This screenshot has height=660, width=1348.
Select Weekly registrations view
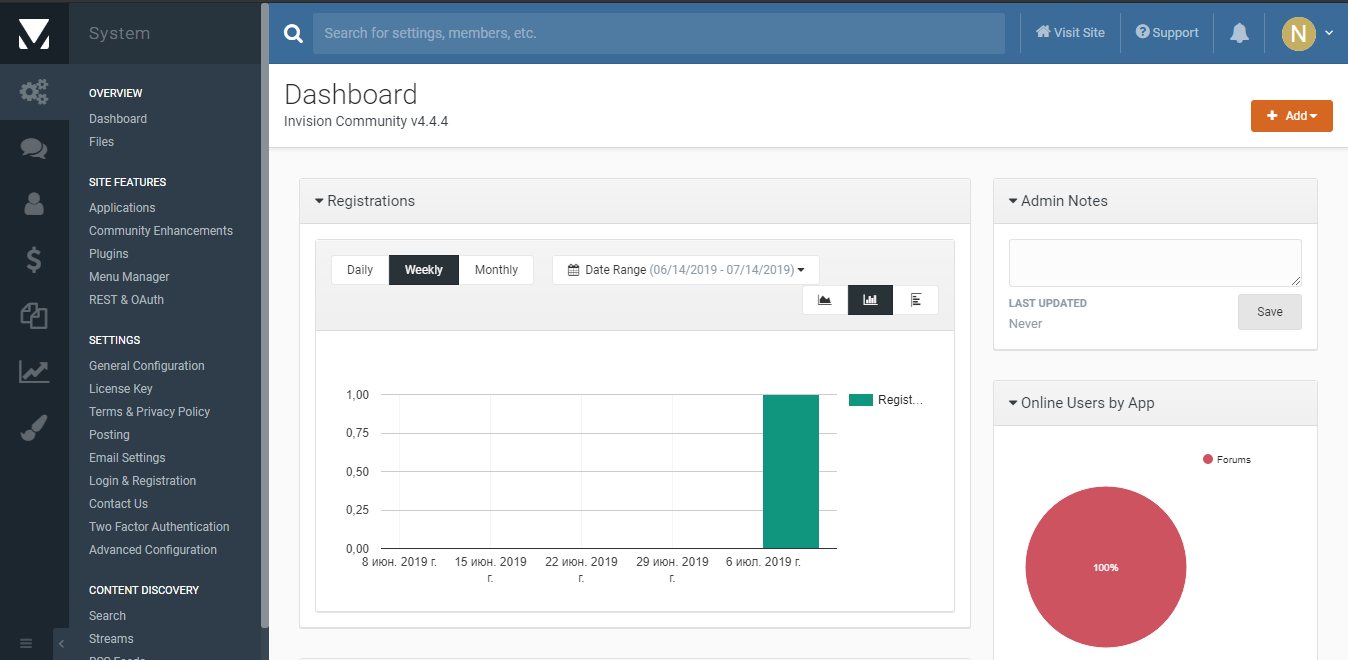(424, 270)
